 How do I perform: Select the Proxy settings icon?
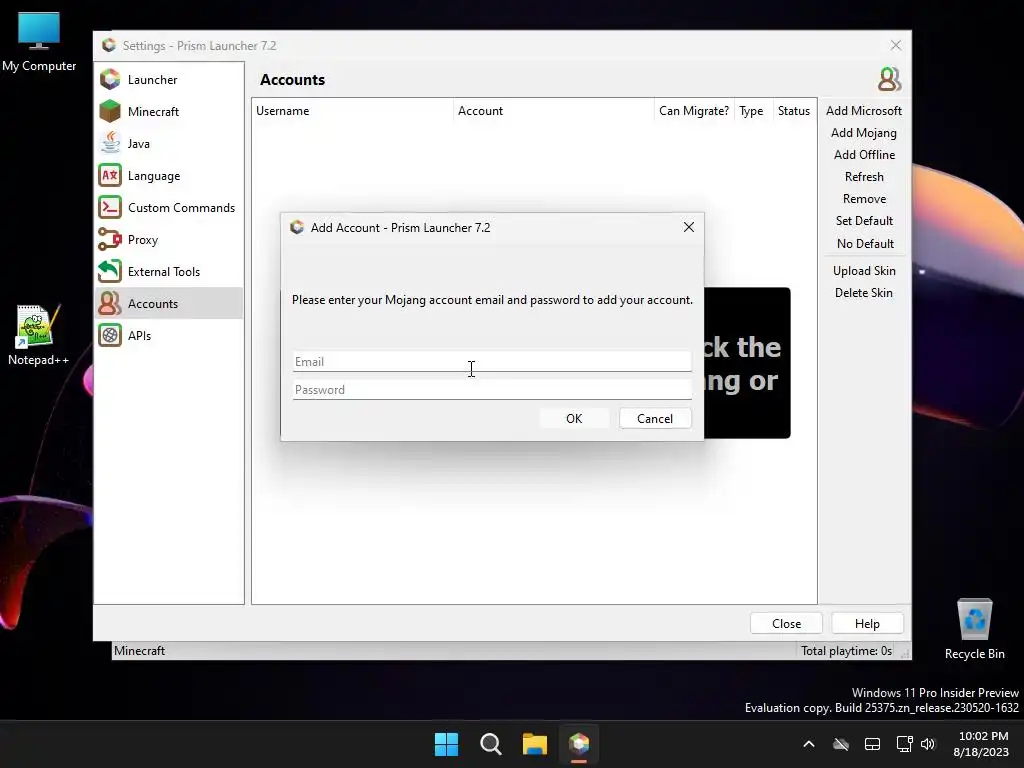click(x=110, y=239)
